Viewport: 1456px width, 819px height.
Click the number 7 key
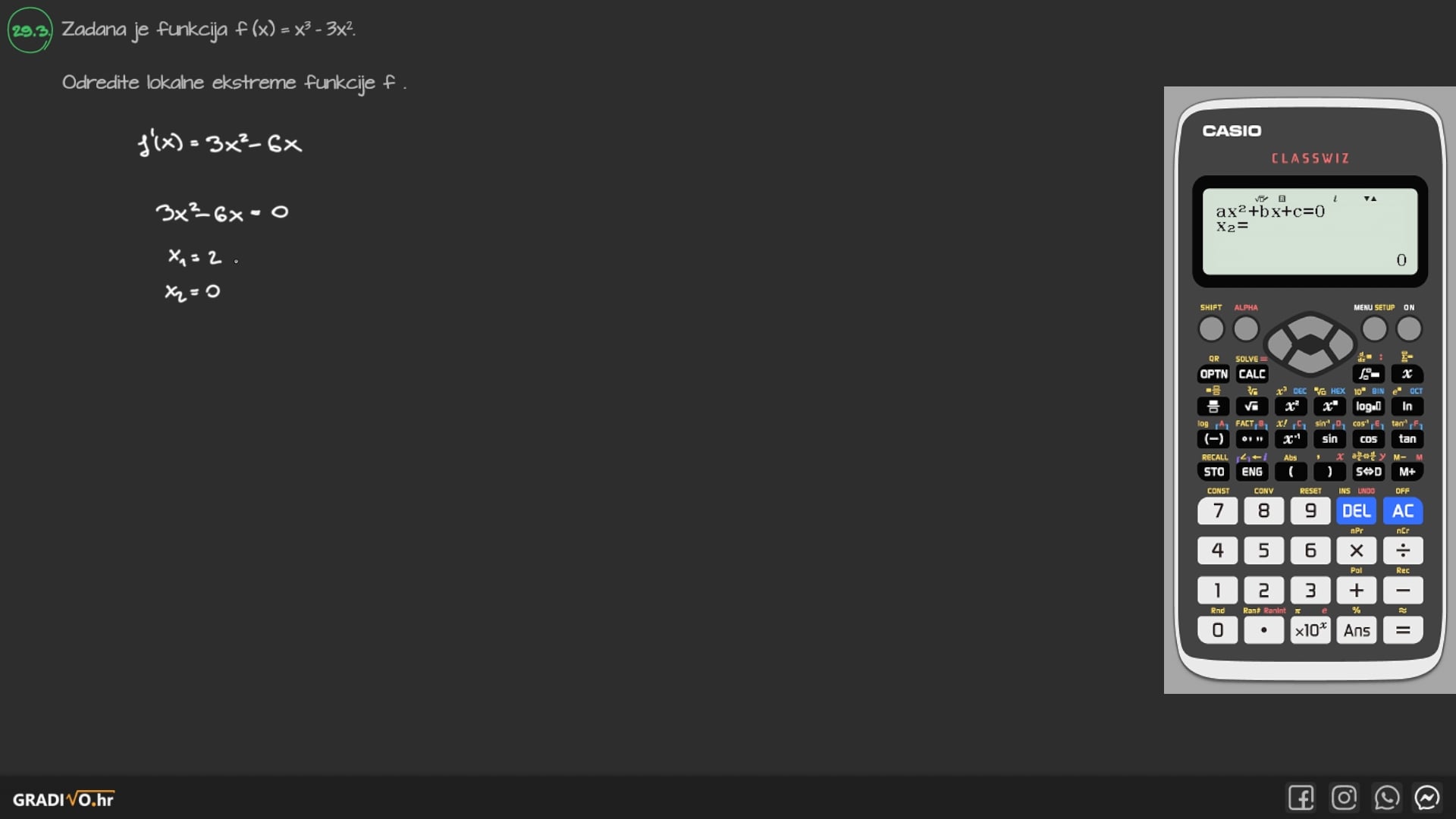pyautogui.click(x=1218, y=511)
